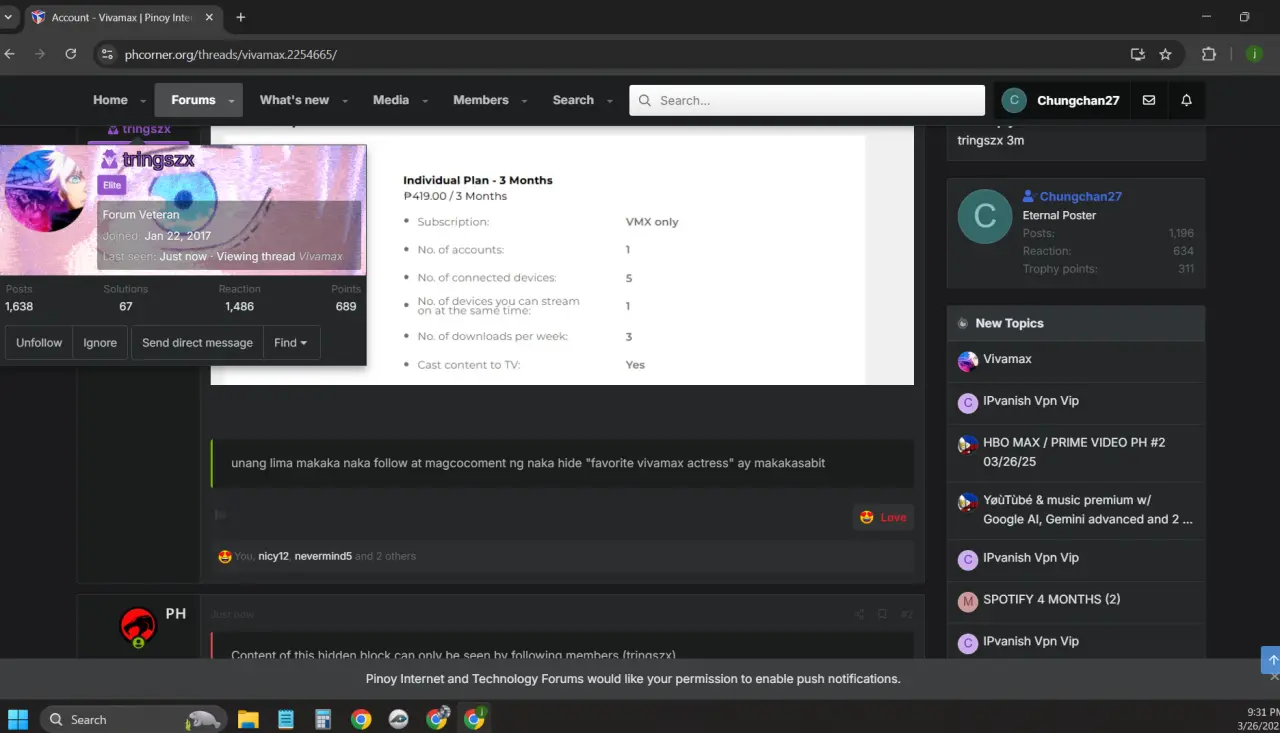The image size is (1280, 733).
Task: Ignore user tringszx
Action: (100, 342)
